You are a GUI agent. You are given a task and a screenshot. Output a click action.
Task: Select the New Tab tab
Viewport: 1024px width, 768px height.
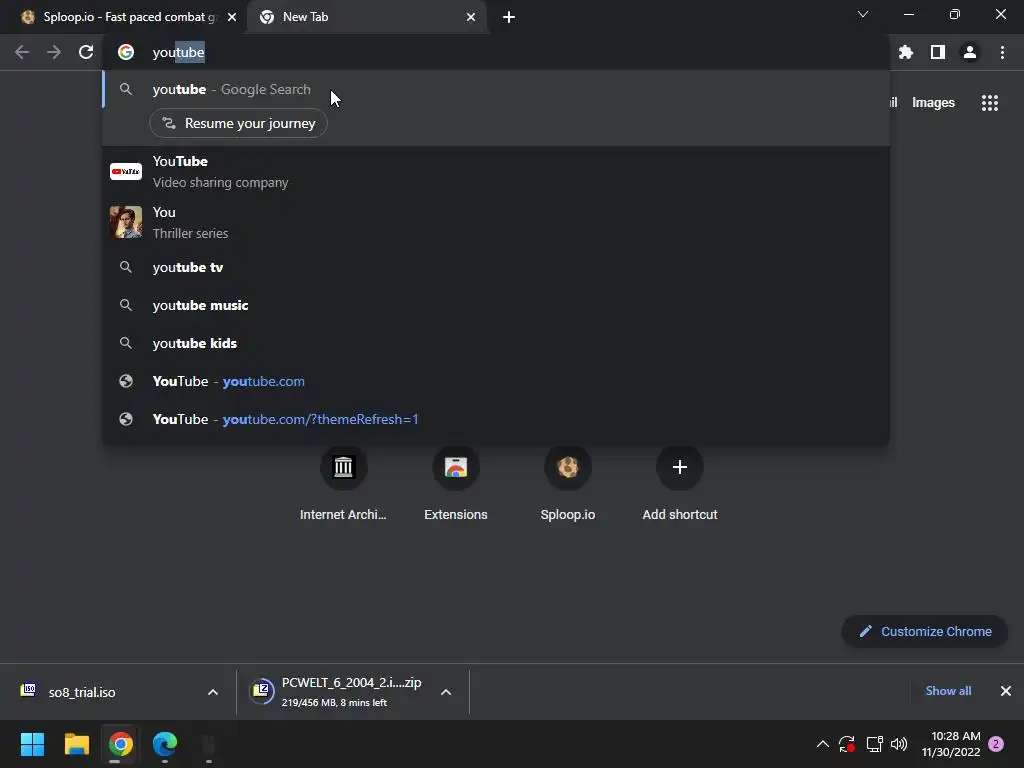366,17
